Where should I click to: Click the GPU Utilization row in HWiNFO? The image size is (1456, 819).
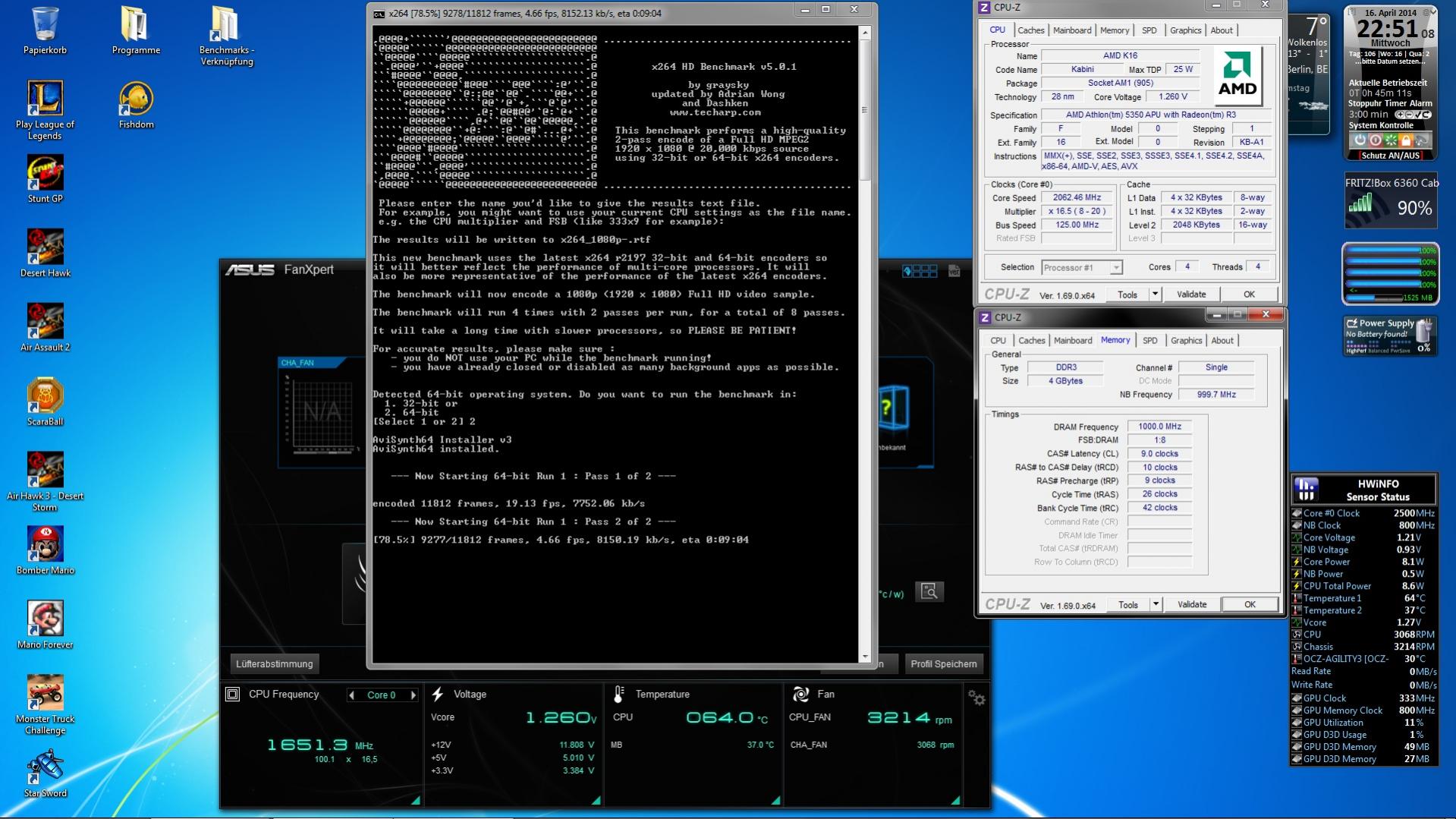coord(1363,723)
